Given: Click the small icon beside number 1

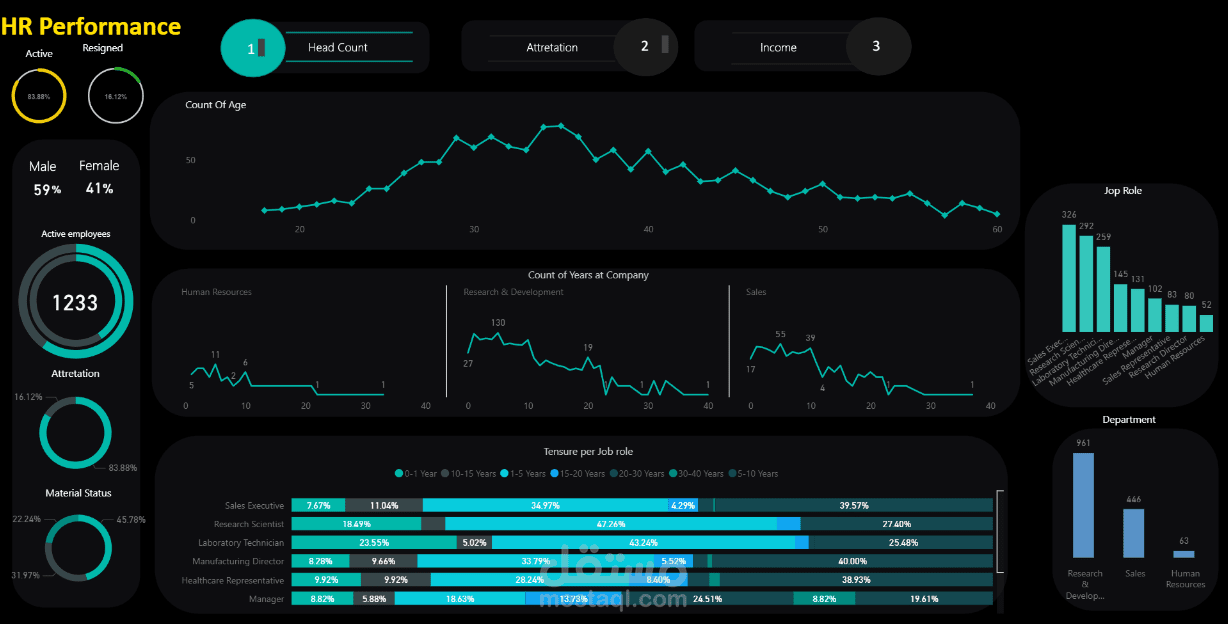Looking at the screenshot, I should tap(261, 47).
